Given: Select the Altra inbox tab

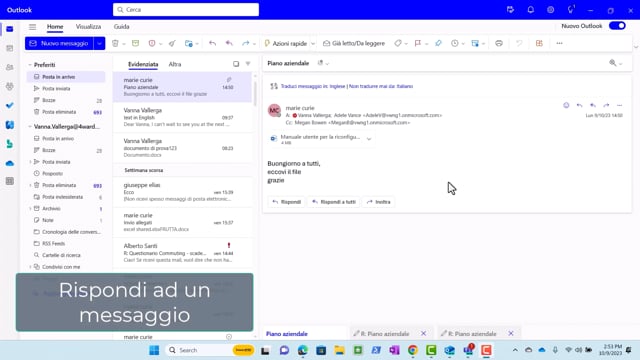Looking at the screenshot, I should click(x=175, y=64).
